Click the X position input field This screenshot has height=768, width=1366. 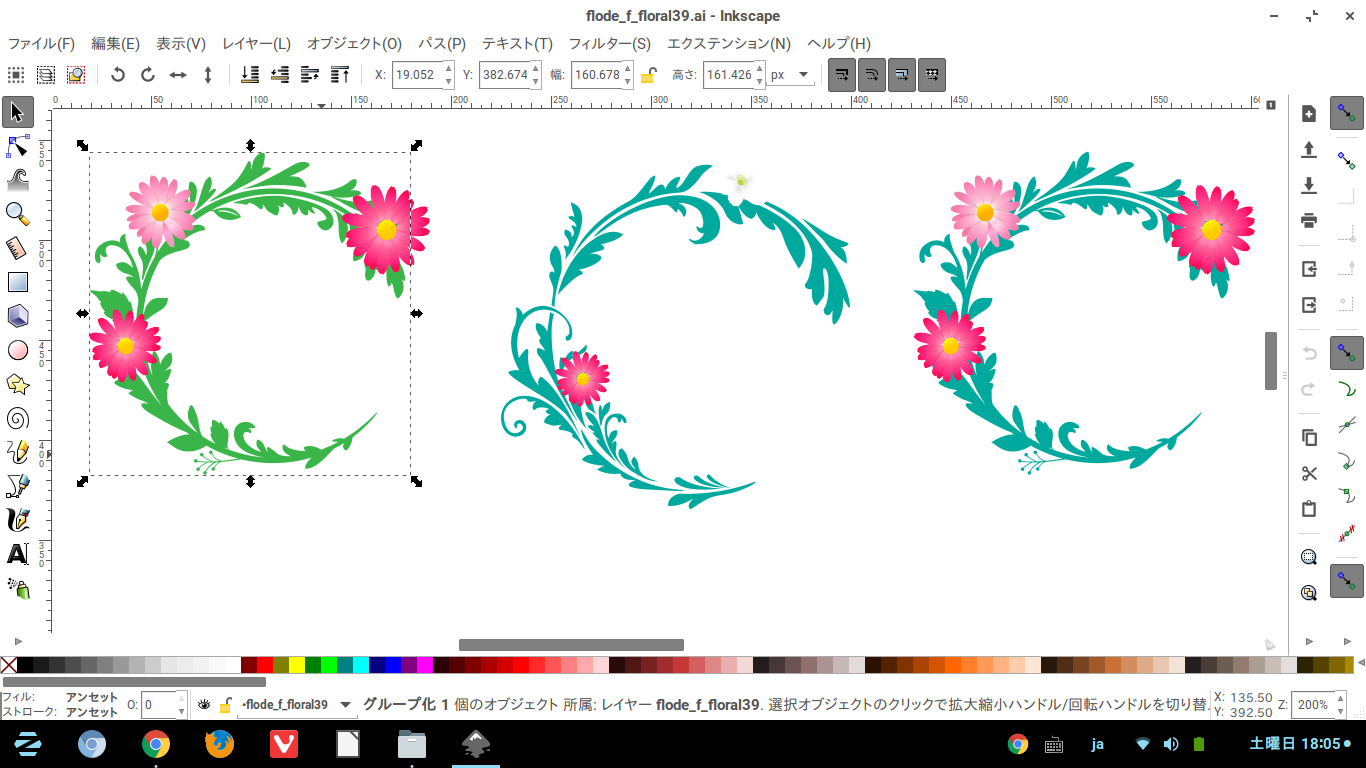click(x=416, y=75)
